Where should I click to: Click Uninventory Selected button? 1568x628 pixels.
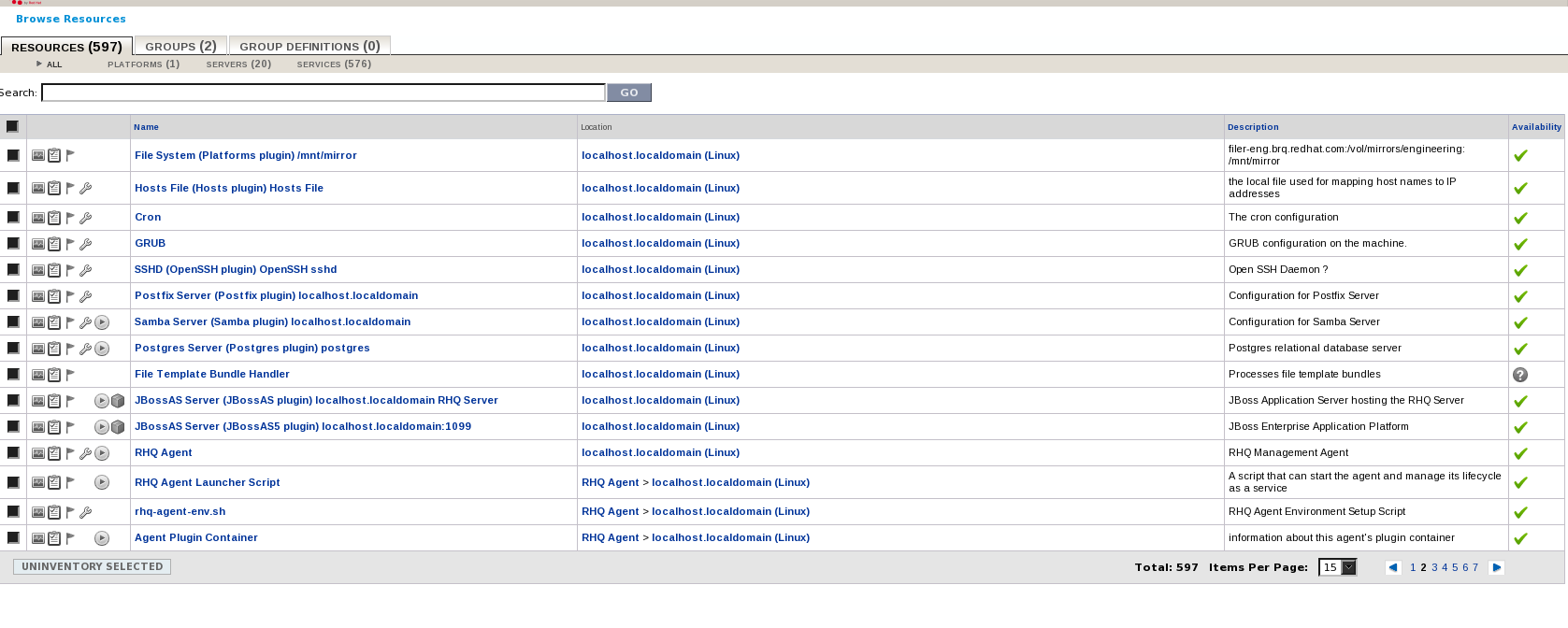(x=92, y=566)
